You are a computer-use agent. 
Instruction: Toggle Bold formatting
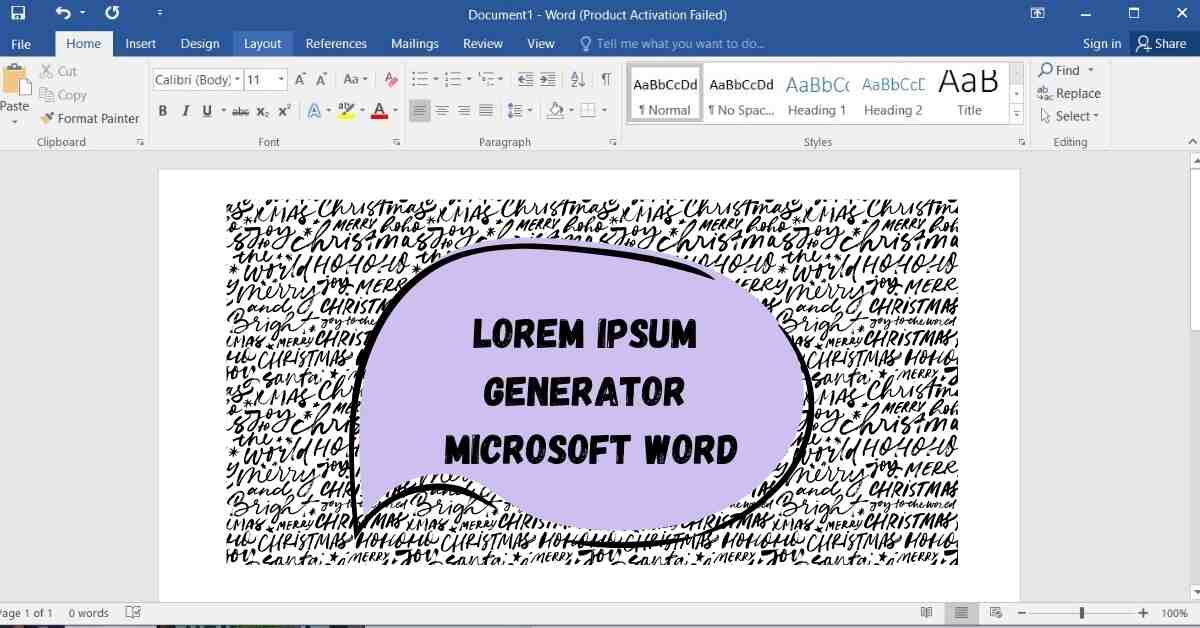[163, 111]
